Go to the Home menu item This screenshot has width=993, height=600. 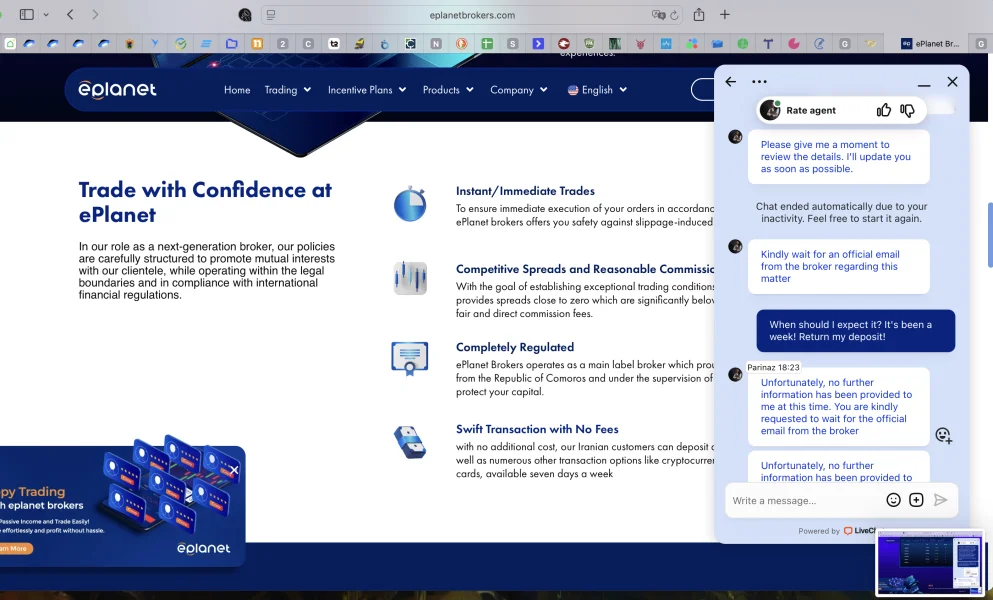[x=237, y=90]
